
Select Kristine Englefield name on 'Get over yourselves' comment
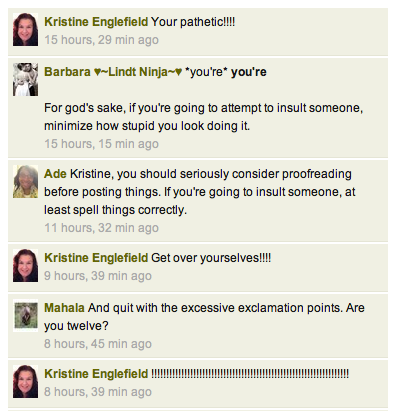coord(96,258)
